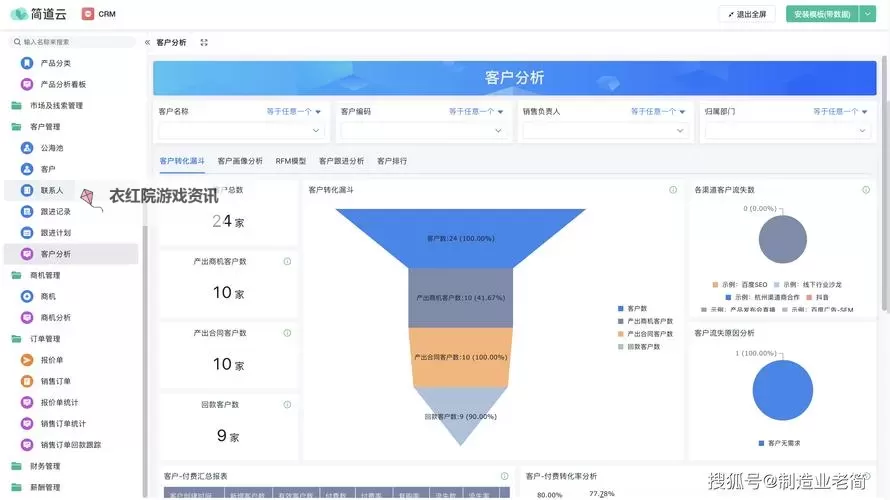Click the 客户管理 folder icon
The width and height of the screenshot is (890, 500).
click(x=16, y=127)
